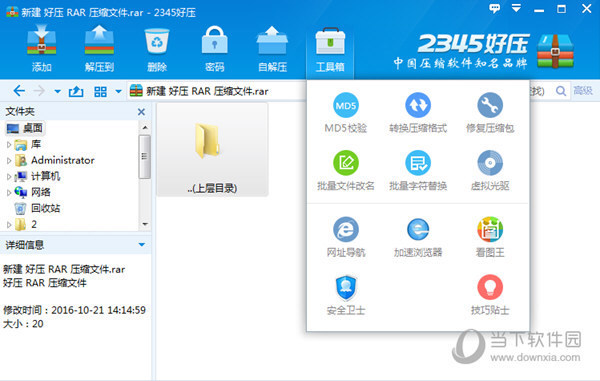Click the 删除 (Delete) recycle bin icon

click(x=157, y=48)
